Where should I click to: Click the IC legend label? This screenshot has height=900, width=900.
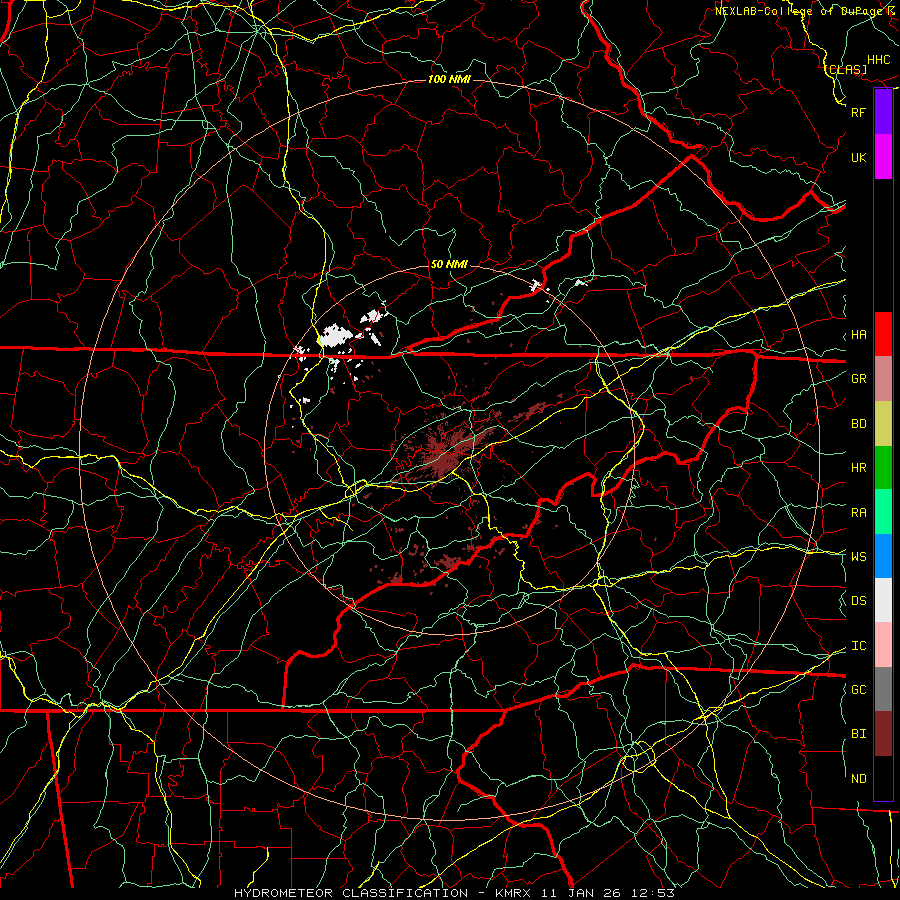point(859,646)
